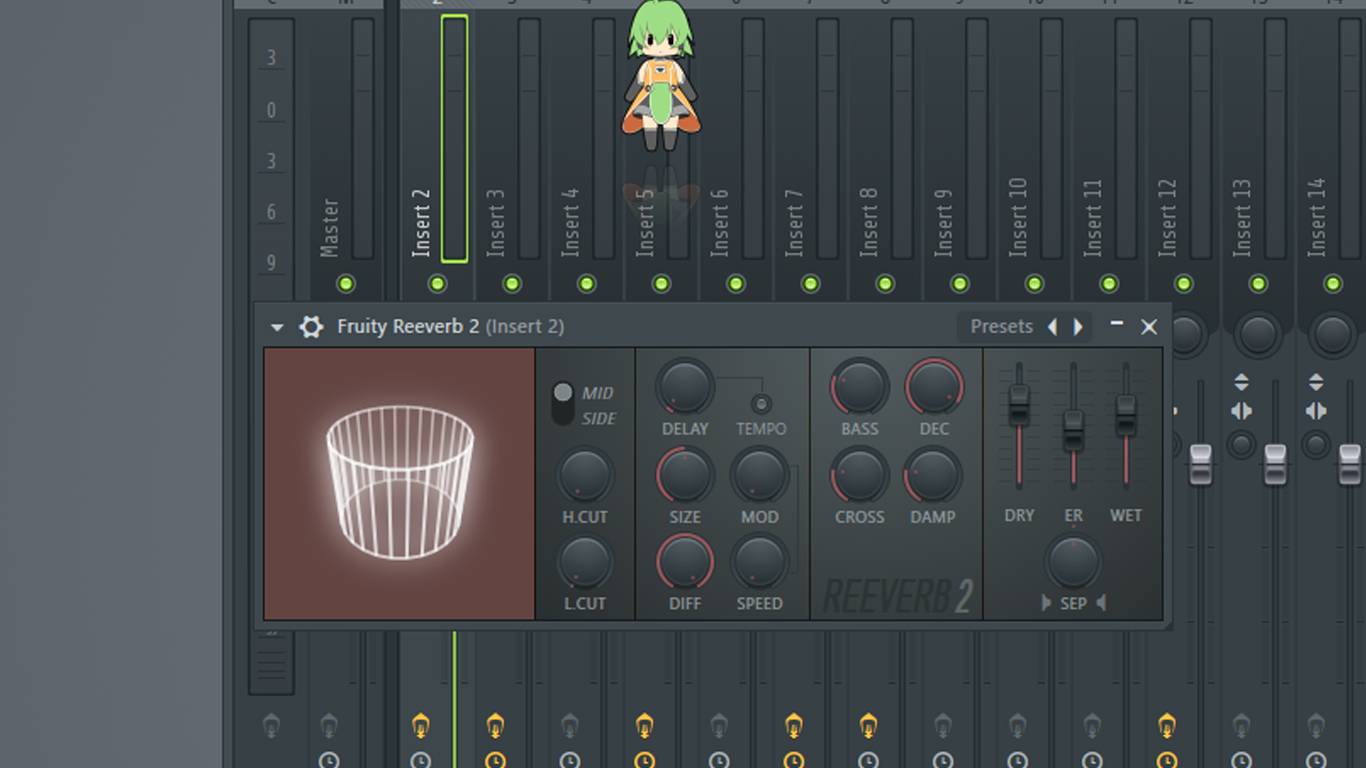Click the "Fruity Reeverb 2" window title
Viewport: 1366px width, 768px height.
tap(408, 327)
